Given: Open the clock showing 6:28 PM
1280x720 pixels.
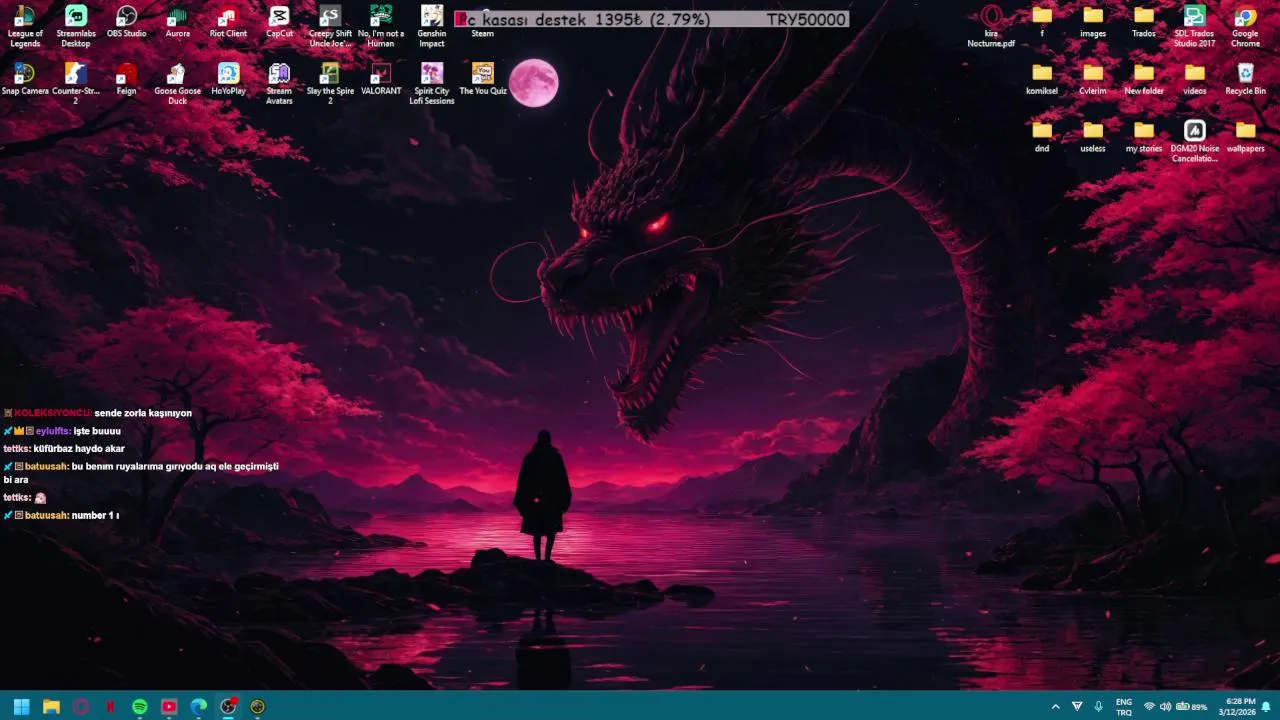Looking at the screenshot, I should point(1237,707).
